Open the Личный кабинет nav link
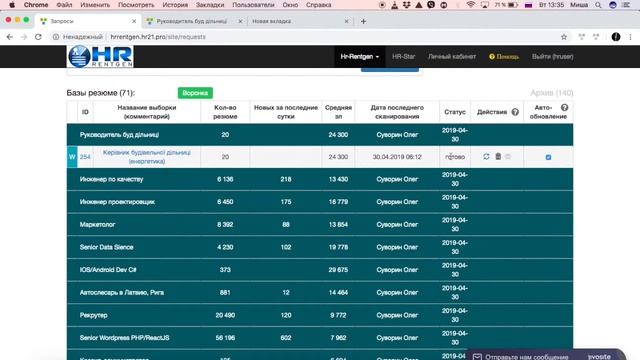This screenshot has height=360, width=640. pyautogui.click(x=452, y=56)
